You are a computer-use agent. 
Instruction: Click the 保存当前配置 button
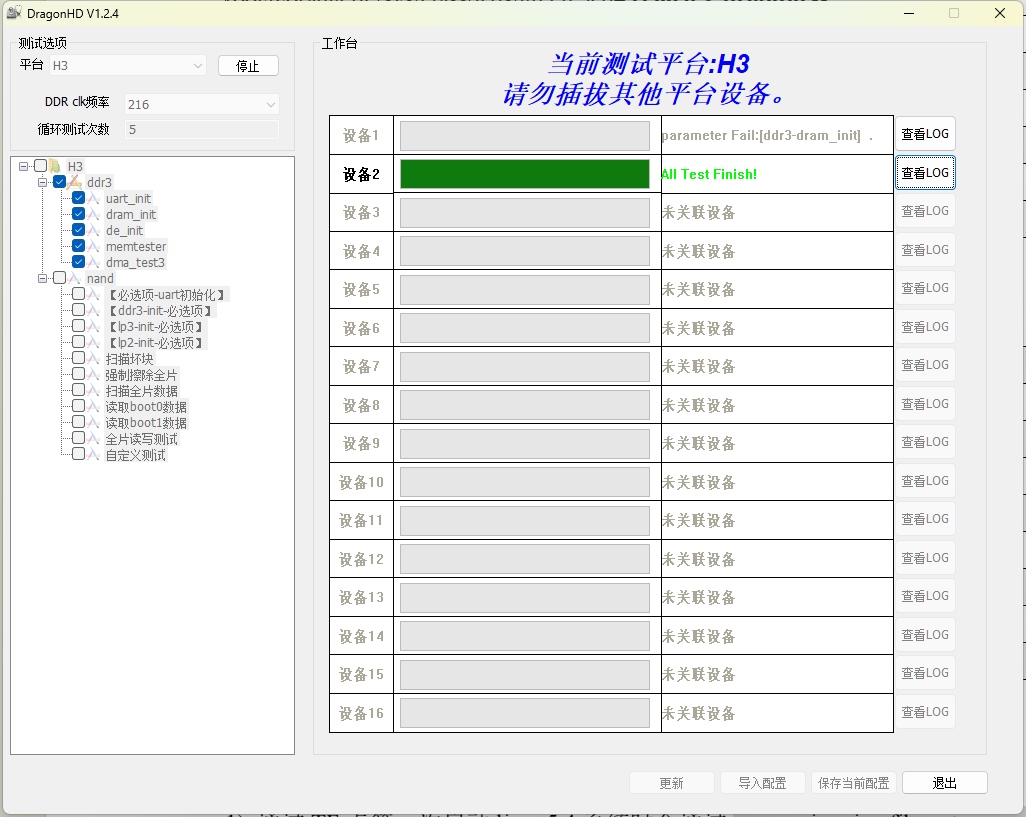pyautogui.click(x=853, y=783)
